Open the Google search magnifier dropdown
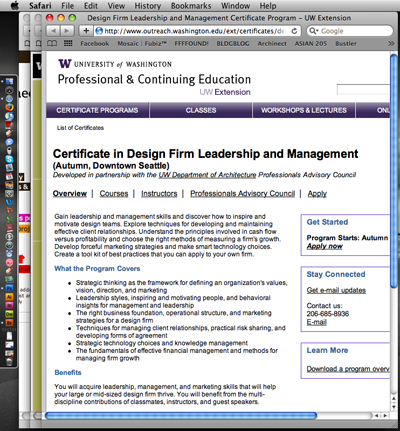Screen dimensions: 400x431 [313, 31]
